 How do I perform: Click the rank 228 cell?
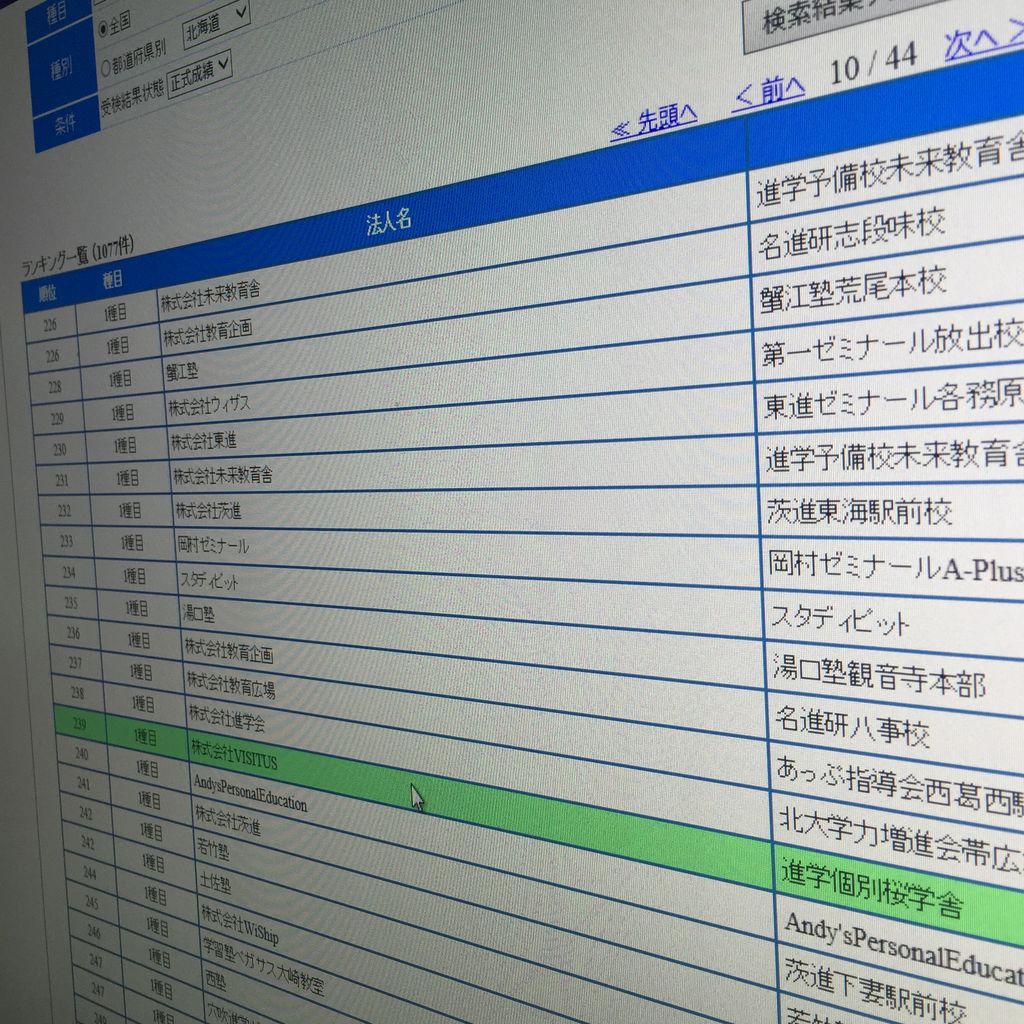[55, 387]
